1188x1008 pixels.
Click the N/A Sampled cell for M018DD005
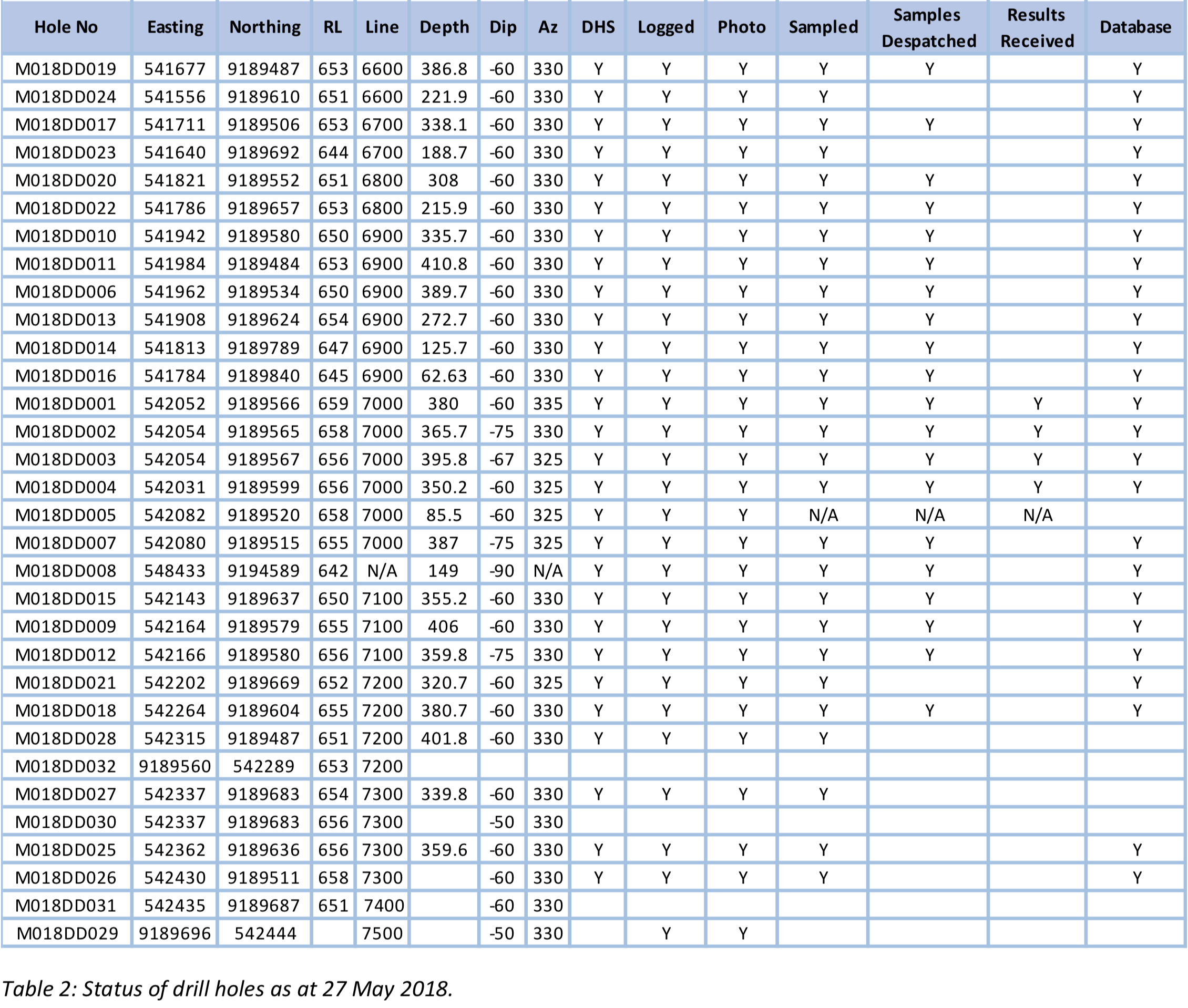[823, 515]
